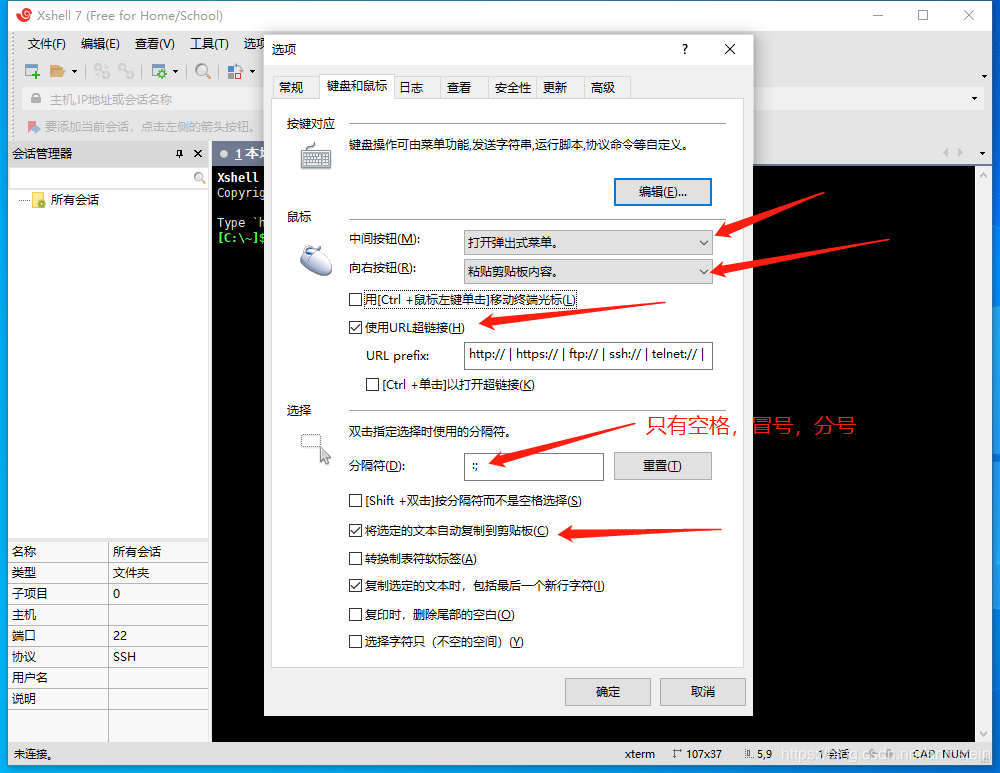Enable 转换制表符软标签(A) checkbox
Screen dimensions: 1000x773
point(355,559)
